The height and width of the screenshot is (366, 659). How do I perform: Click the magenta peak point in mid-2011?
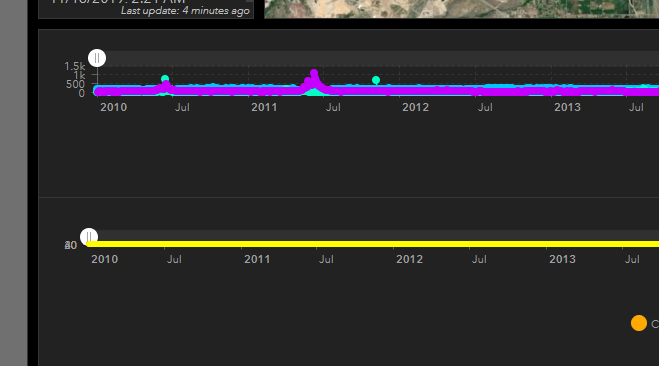coord(314,73)
